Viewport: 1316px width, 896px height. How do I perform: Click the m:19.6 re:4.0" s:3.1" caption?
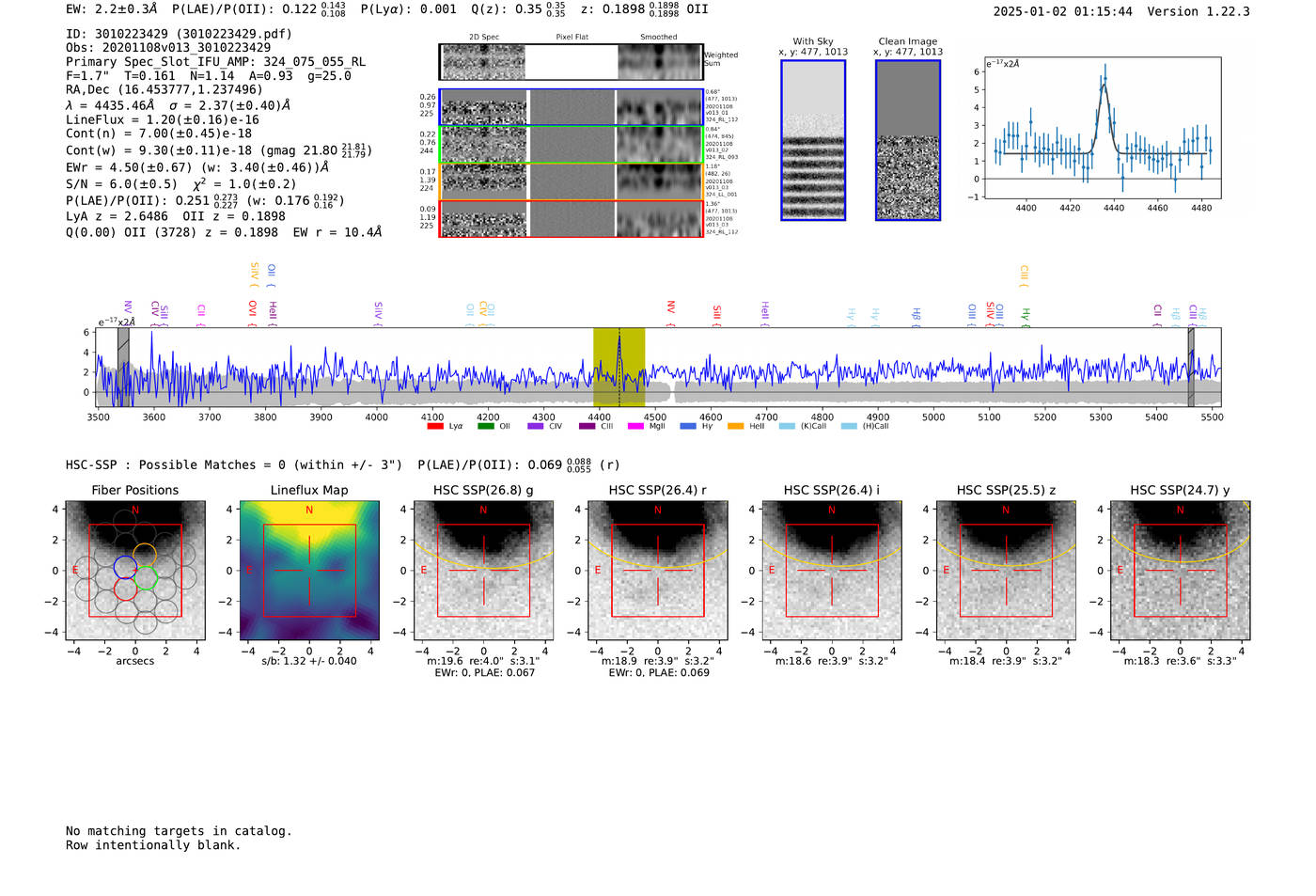(x=483, y=661)
